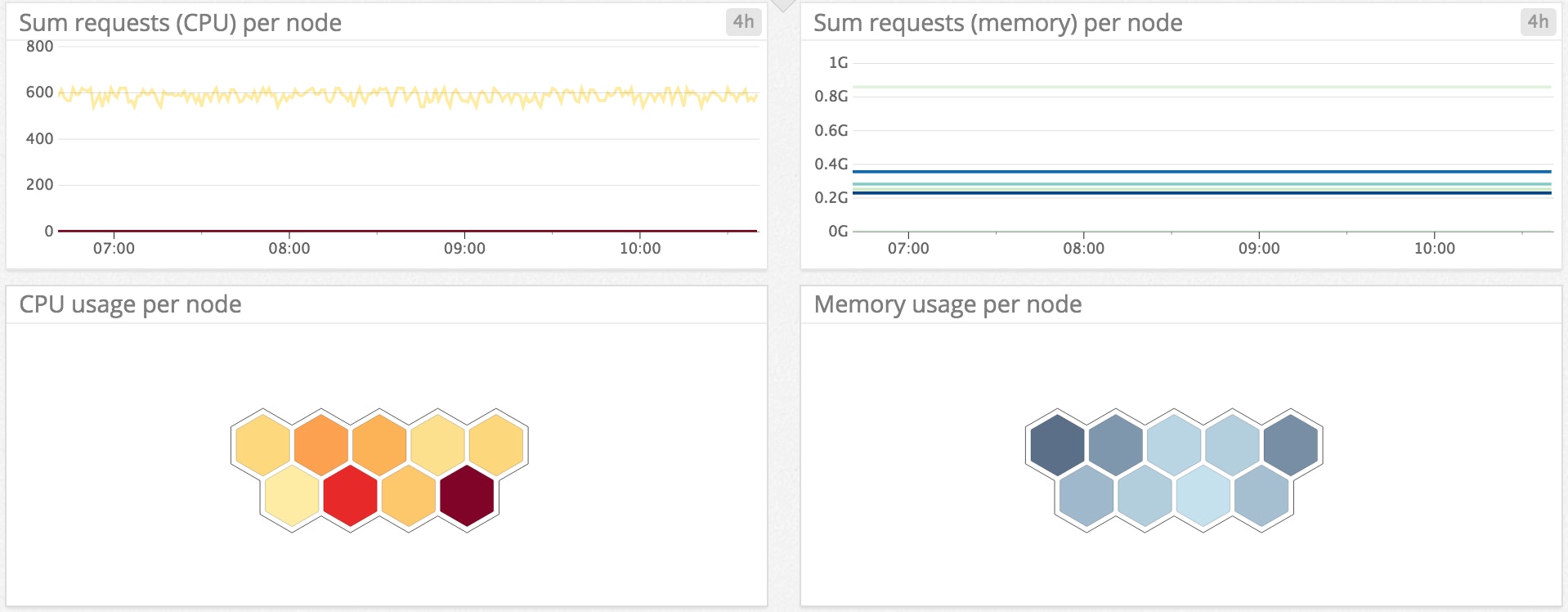Click the pale yellow hexagon in CPU usage bottom row

pos(292,495)
